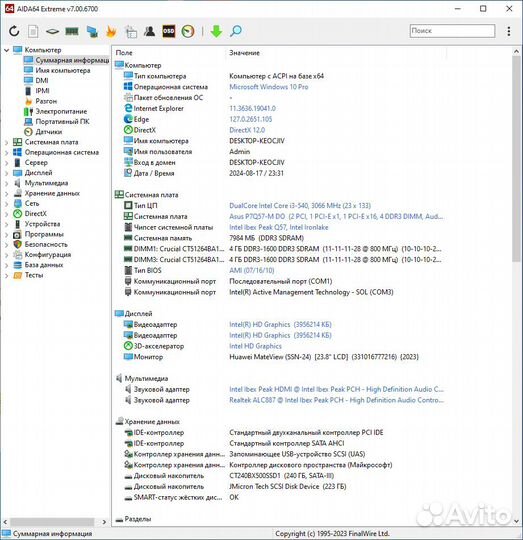Open the DirectX 12.0 link
This screenshot has width=523, height=540.
click(x=247, y=130)
